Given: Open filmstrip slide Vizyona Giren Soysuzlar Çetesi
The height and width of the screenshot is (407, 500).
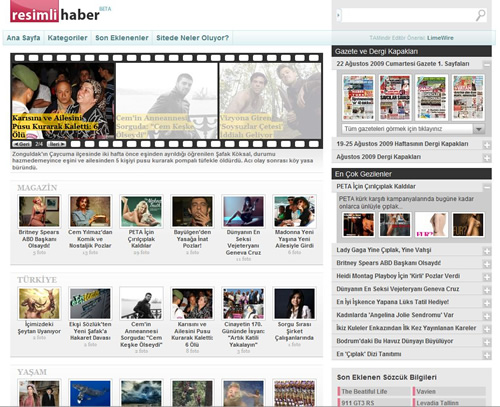Looking at the screenshot, I should [270, 101].
